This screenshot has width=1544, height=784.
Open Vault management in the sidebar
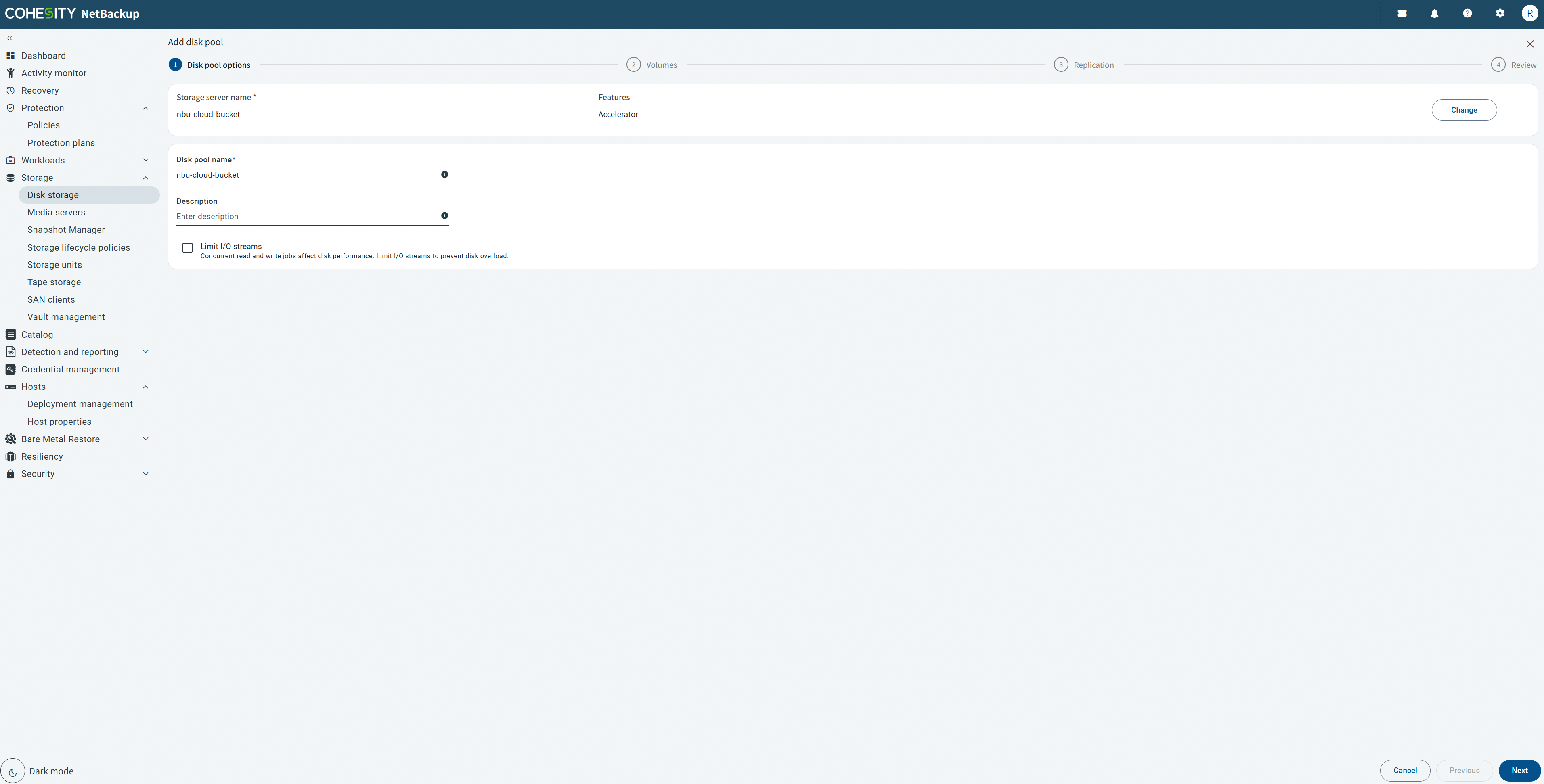(66, 317)
